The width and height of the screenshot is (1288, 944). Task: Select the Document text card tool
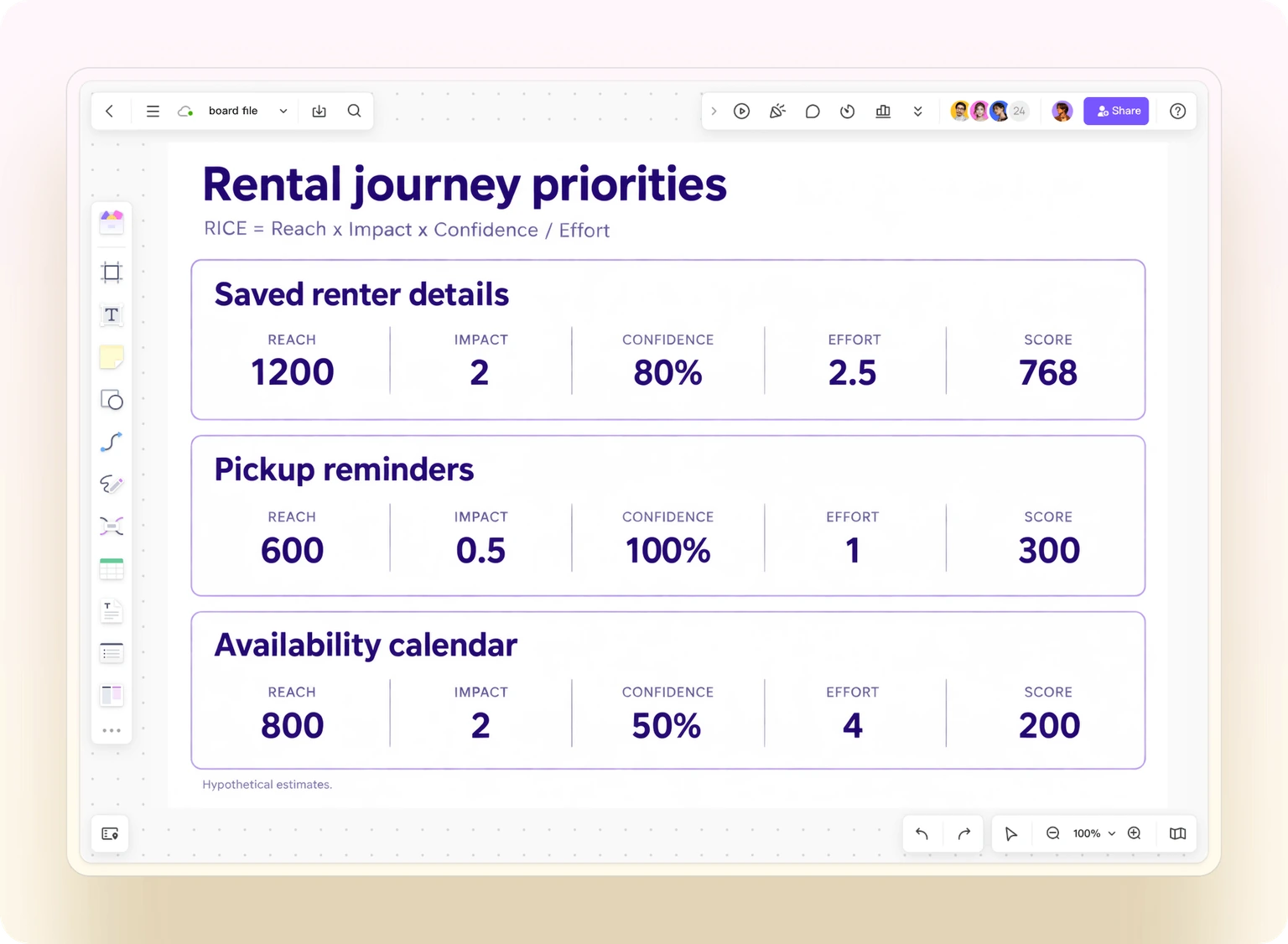pyautogui.click(x=112, y=611)
